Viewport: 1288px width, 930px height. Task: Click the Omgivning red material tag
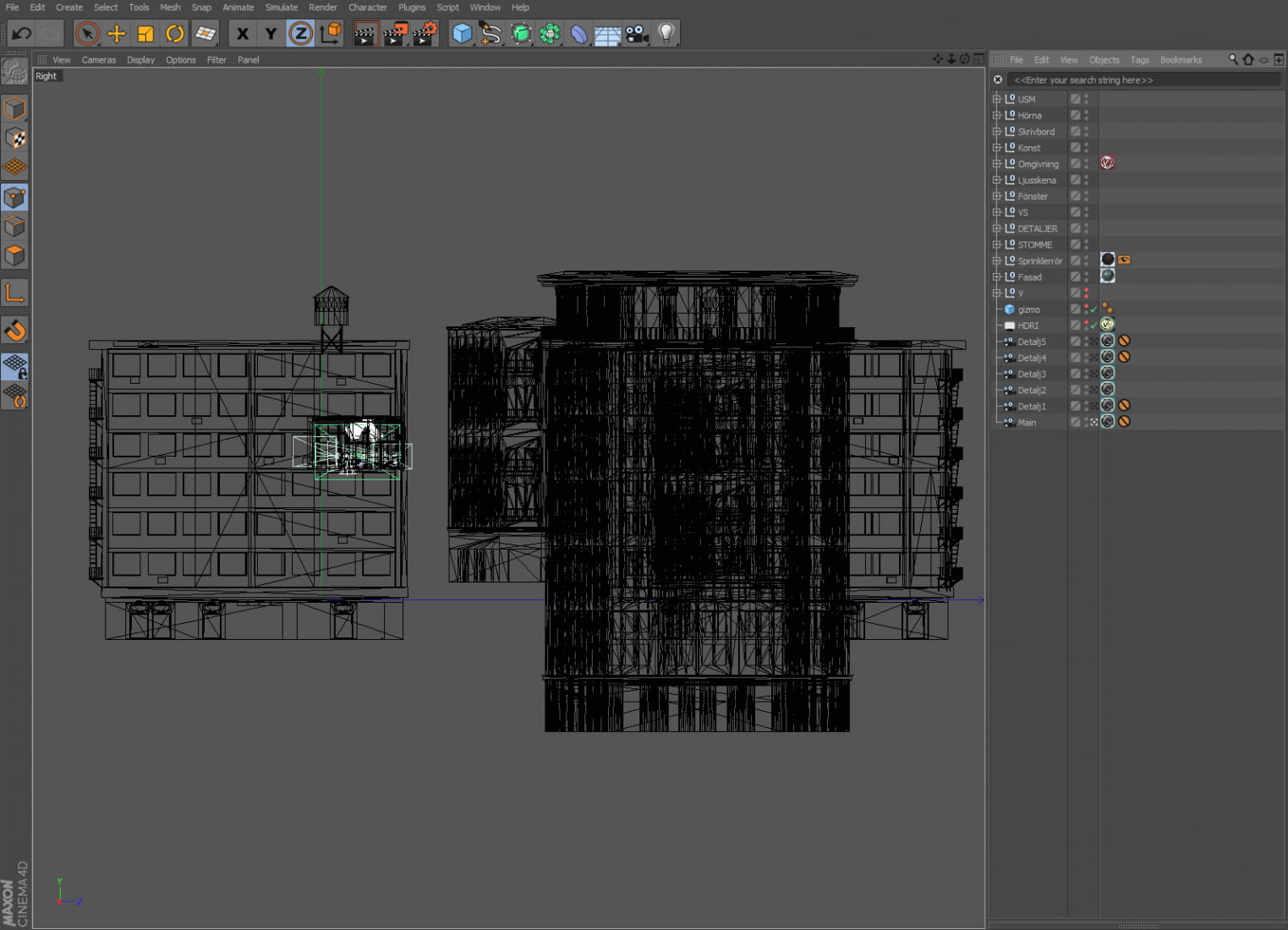[1107, 162]
